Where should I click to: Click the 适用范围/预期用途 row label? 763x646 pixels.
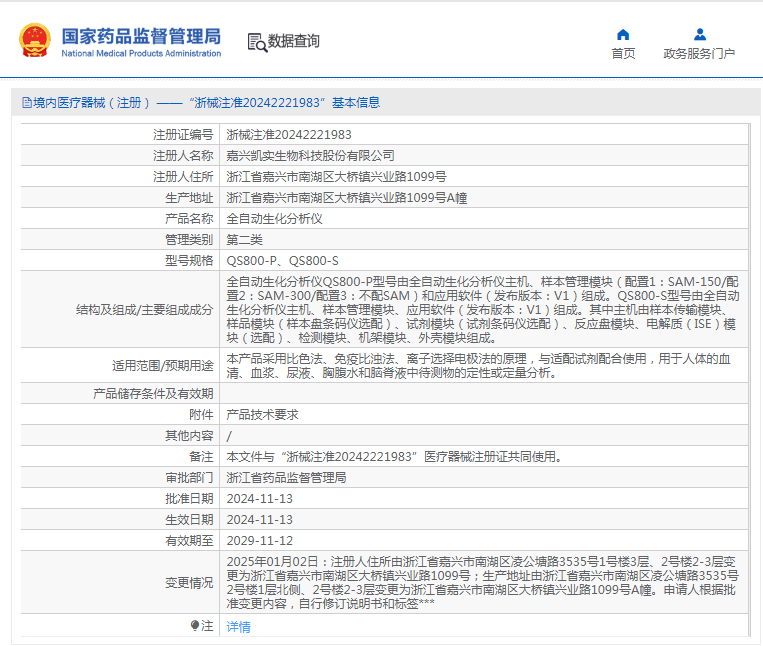pos(163,365)
